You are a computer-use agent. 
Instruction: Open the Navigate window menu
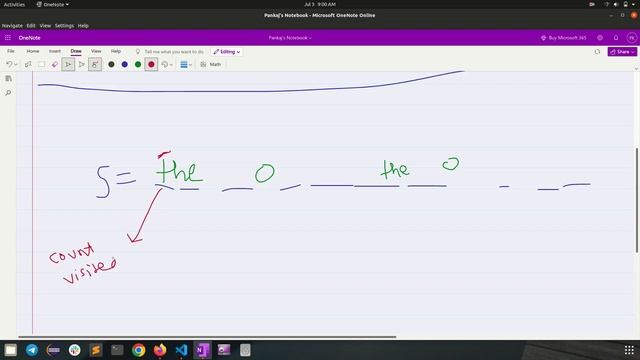click(12, 26)
